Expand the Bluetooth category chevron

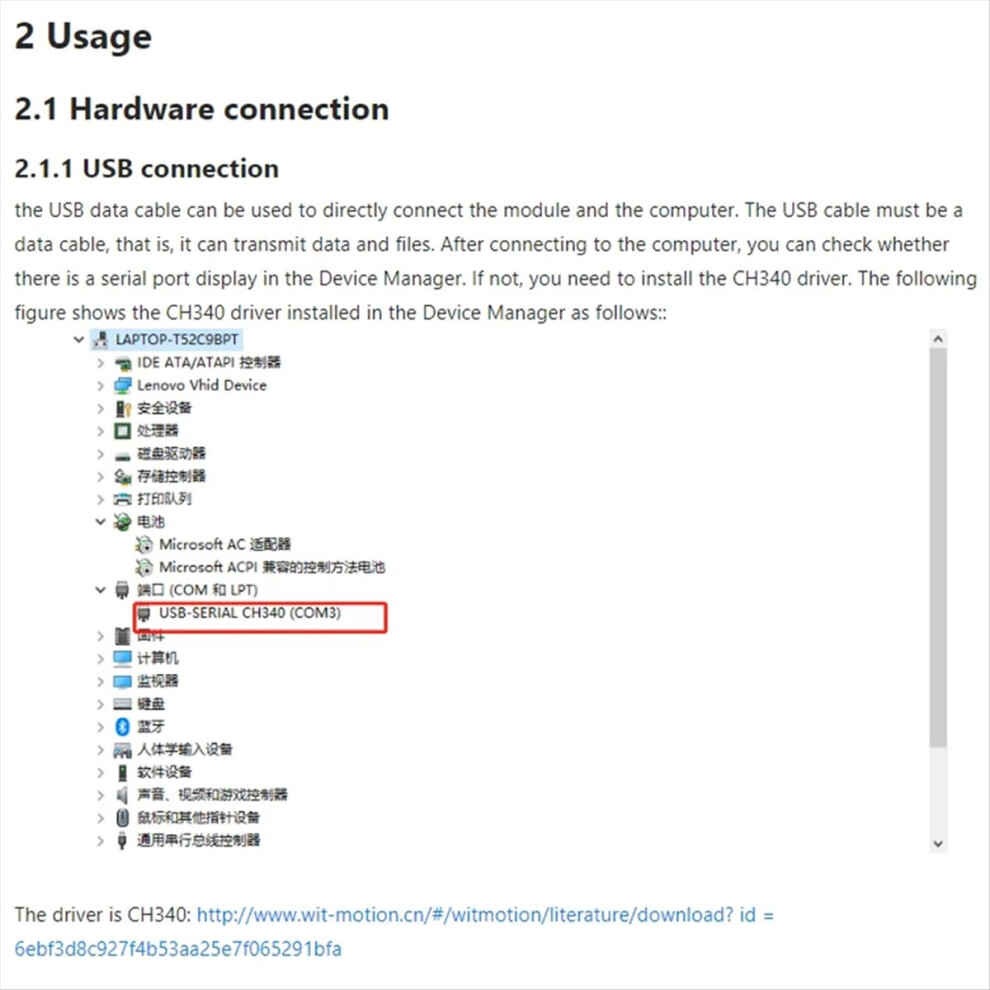(100, 727)
